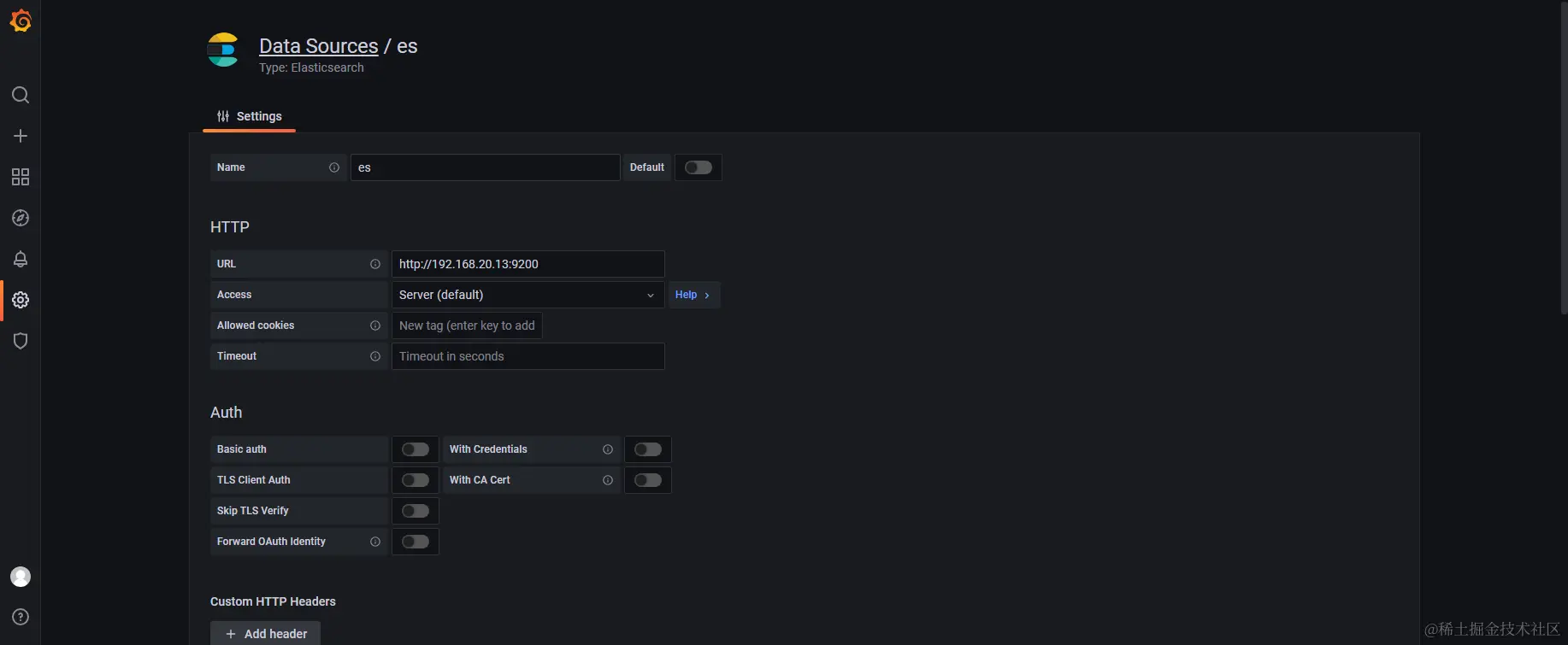This screenshot has height=645, width=1568.
Task: Go to the Data Sources breadcrumb link
Action: click(x=319, y=46)
